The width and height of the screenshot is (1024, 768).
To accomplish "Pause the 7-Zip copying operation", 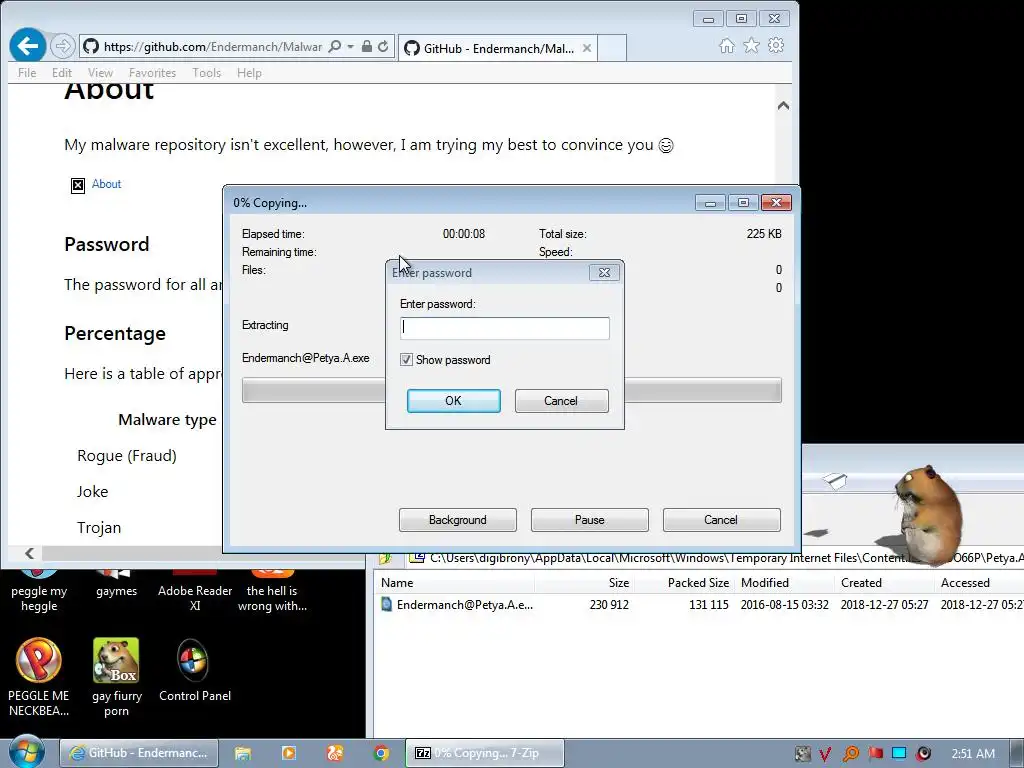I will point(589,520).
